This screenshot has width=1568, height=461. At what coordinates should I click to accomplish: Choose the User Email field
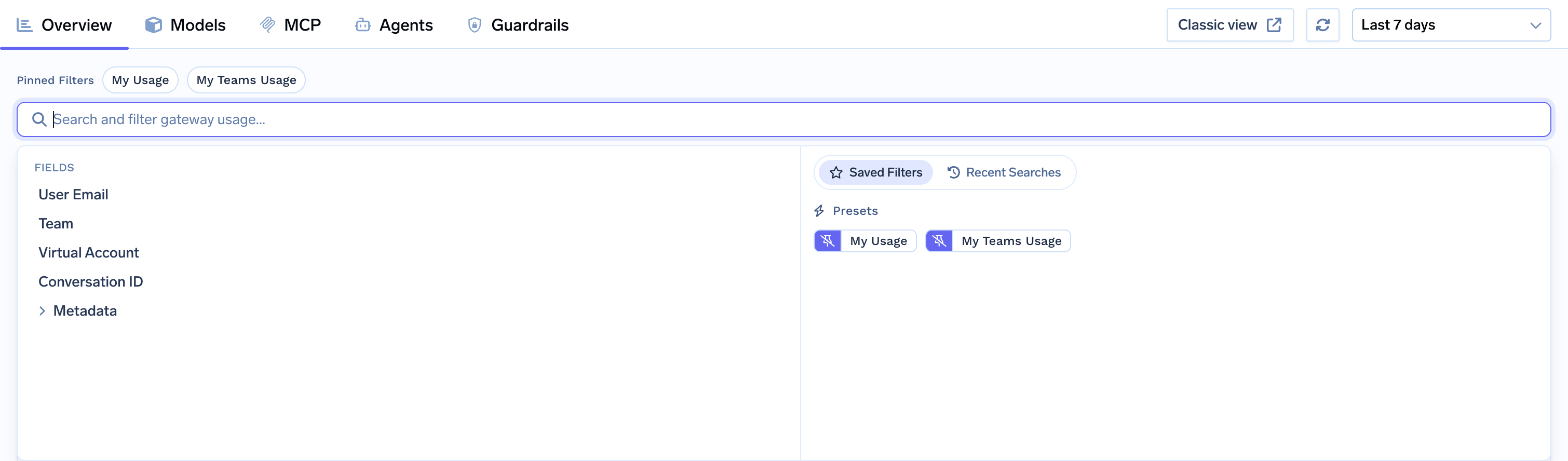click(x=74, y=195)
